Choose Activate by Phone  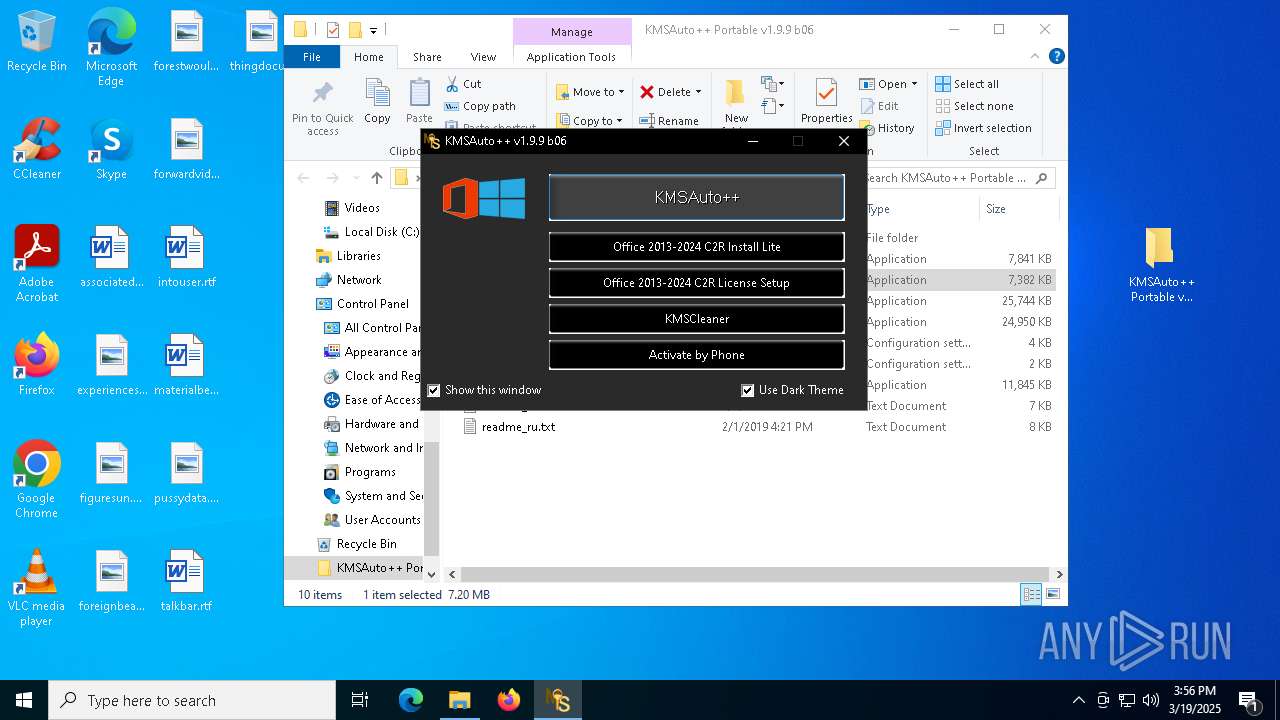[696, 355]
